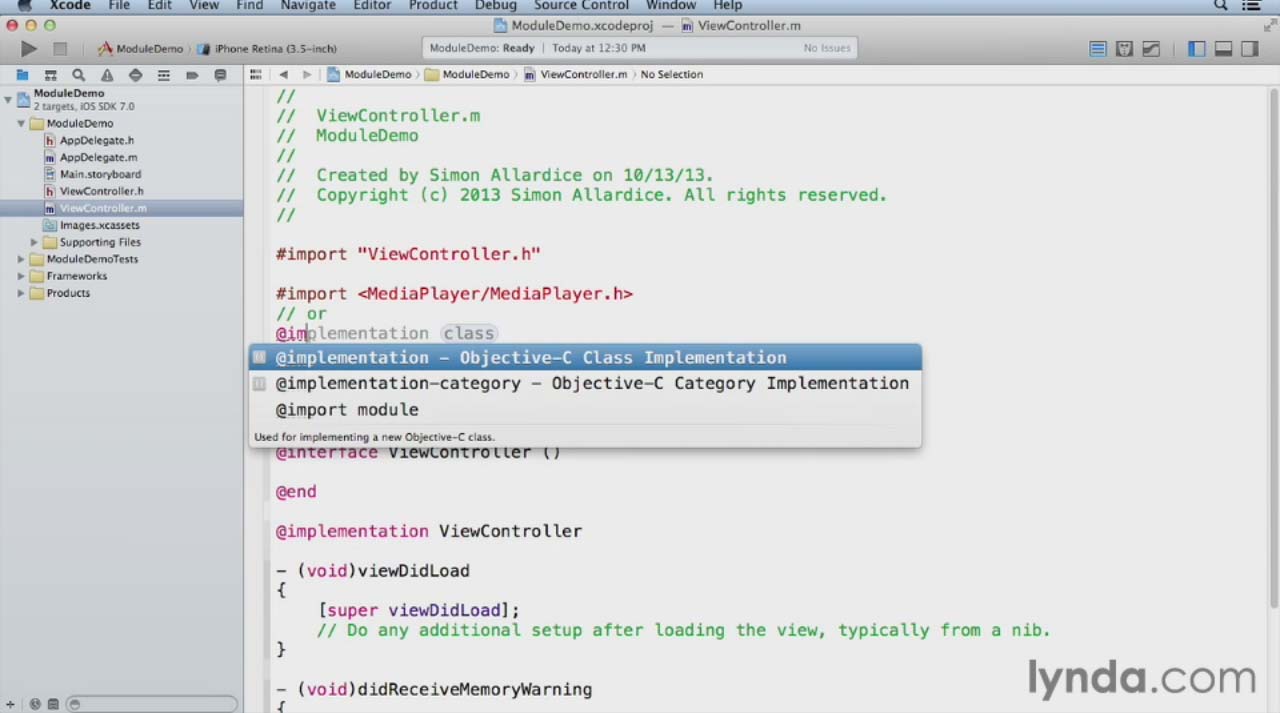Choose the @import module completion
The image size is (1280, 713).
point(585,409)
